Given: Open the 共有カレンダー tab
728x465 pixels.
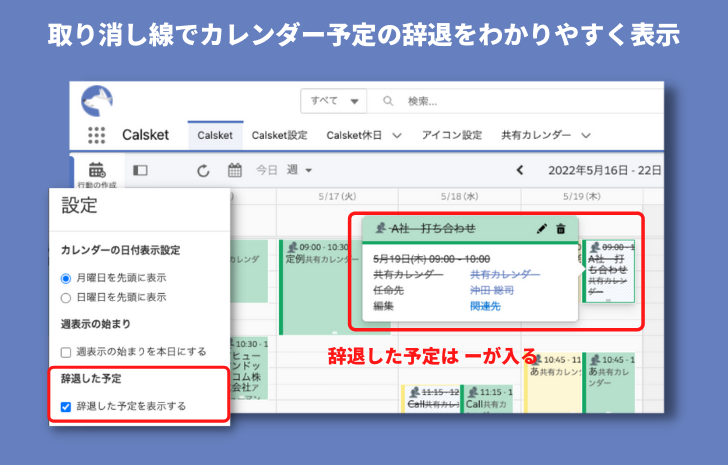Looking at the screenshot, I should pos(536,136).
